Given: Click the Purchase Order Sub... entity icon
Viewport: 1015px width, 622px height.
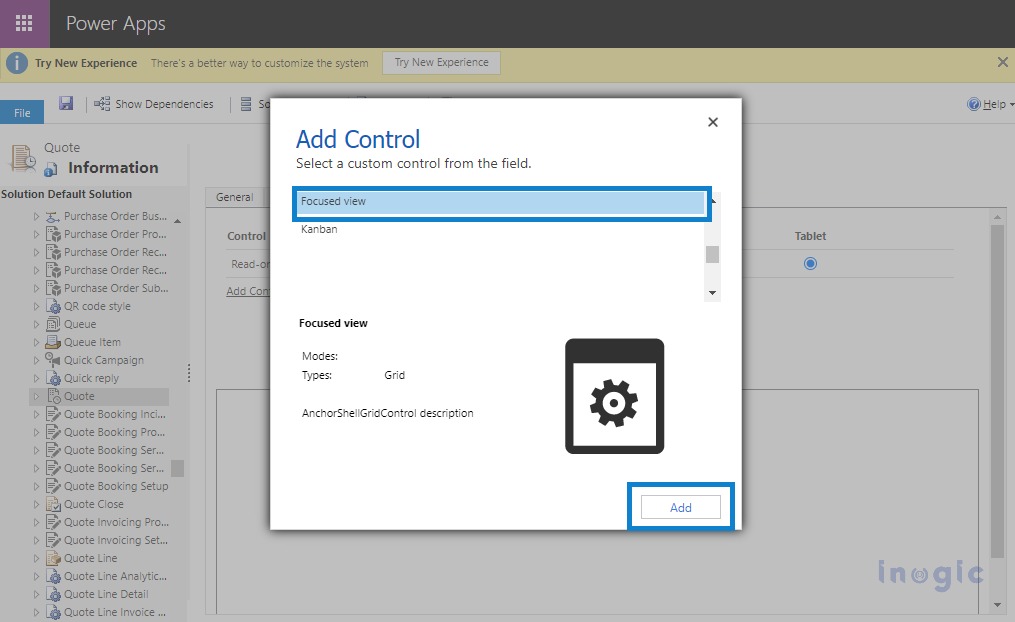Looking at the screenshot, I should tap(54, 288).
